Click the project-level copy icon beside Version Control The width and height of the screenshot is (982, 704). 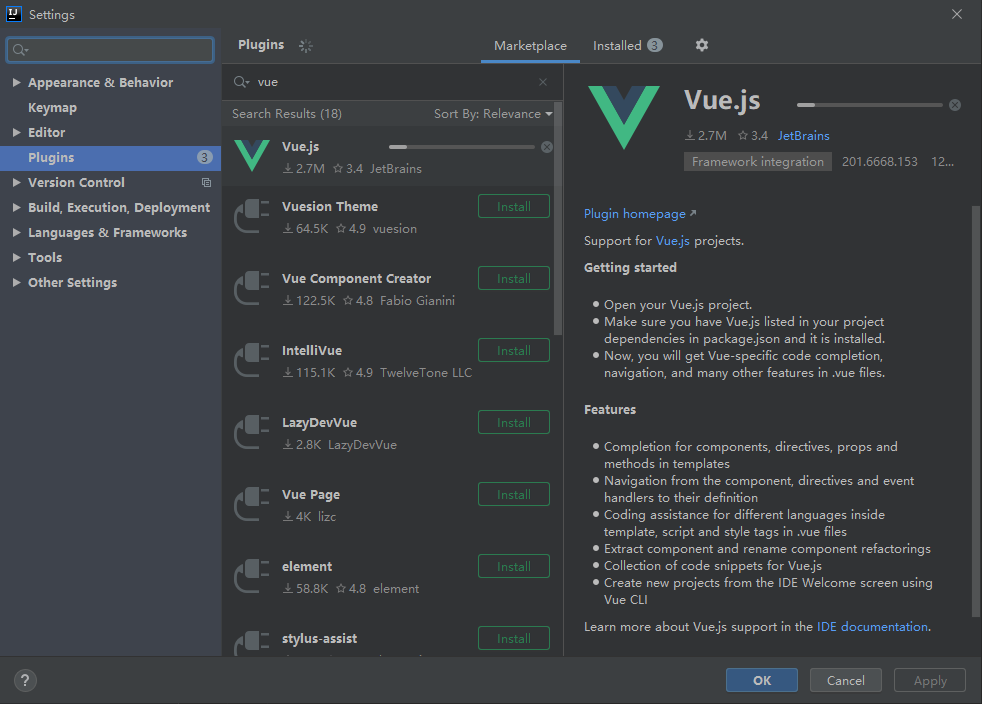(206, 183)
